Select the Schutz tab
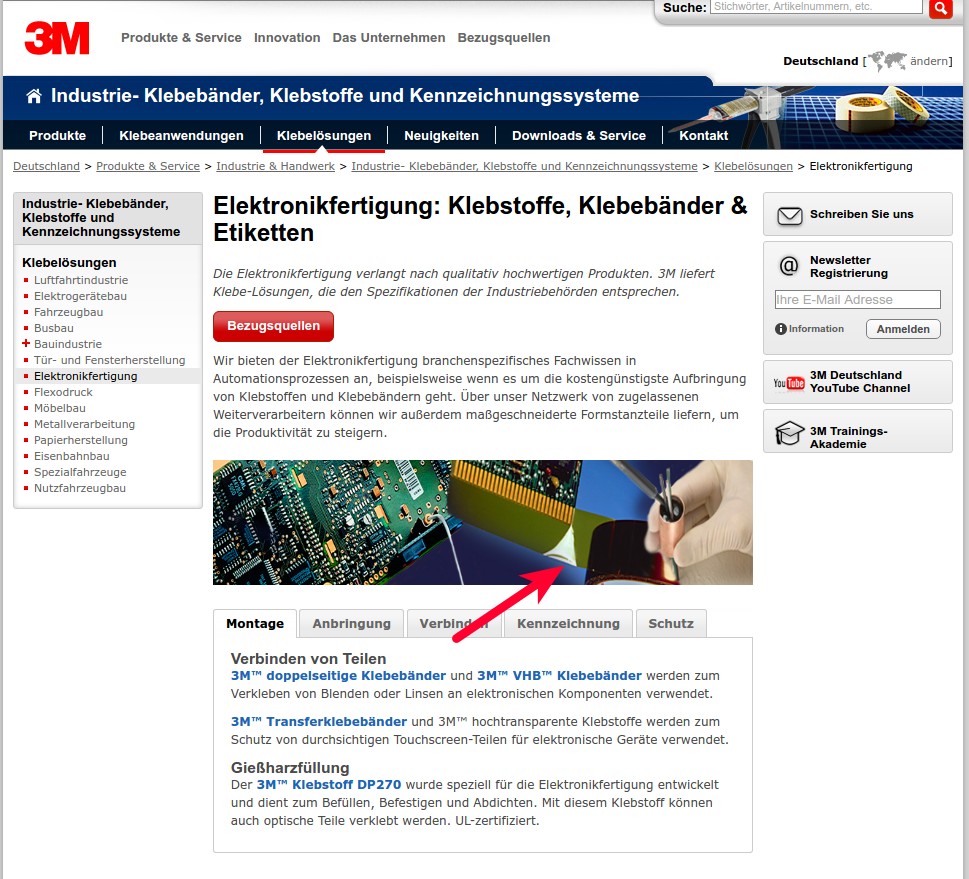 coord(671,623)
